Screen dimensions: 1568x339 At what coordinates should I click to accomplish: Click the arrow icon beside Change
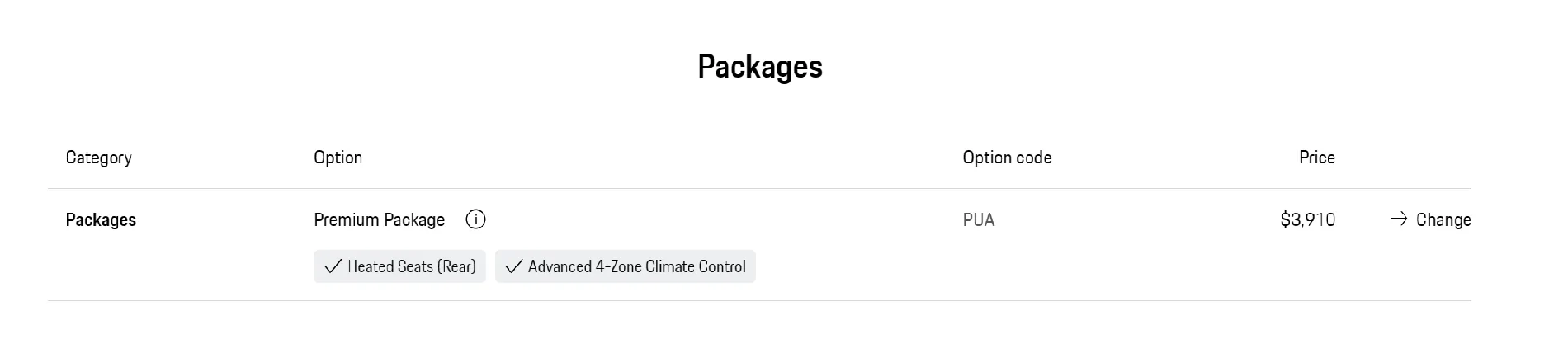pyautogui.click(x=1398, y=219)
